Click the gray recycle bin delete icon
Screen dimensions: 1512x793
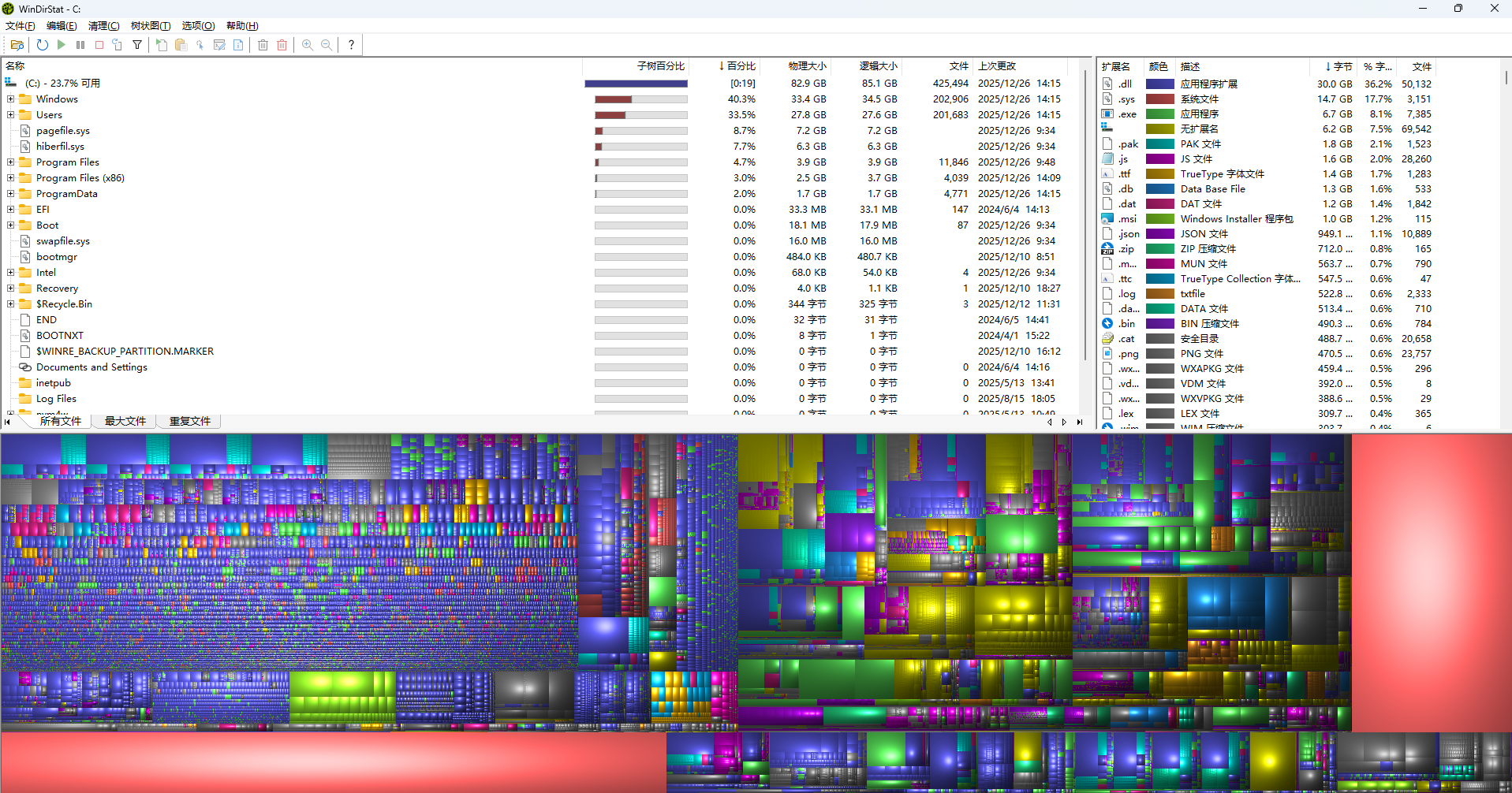pos(263,45)
